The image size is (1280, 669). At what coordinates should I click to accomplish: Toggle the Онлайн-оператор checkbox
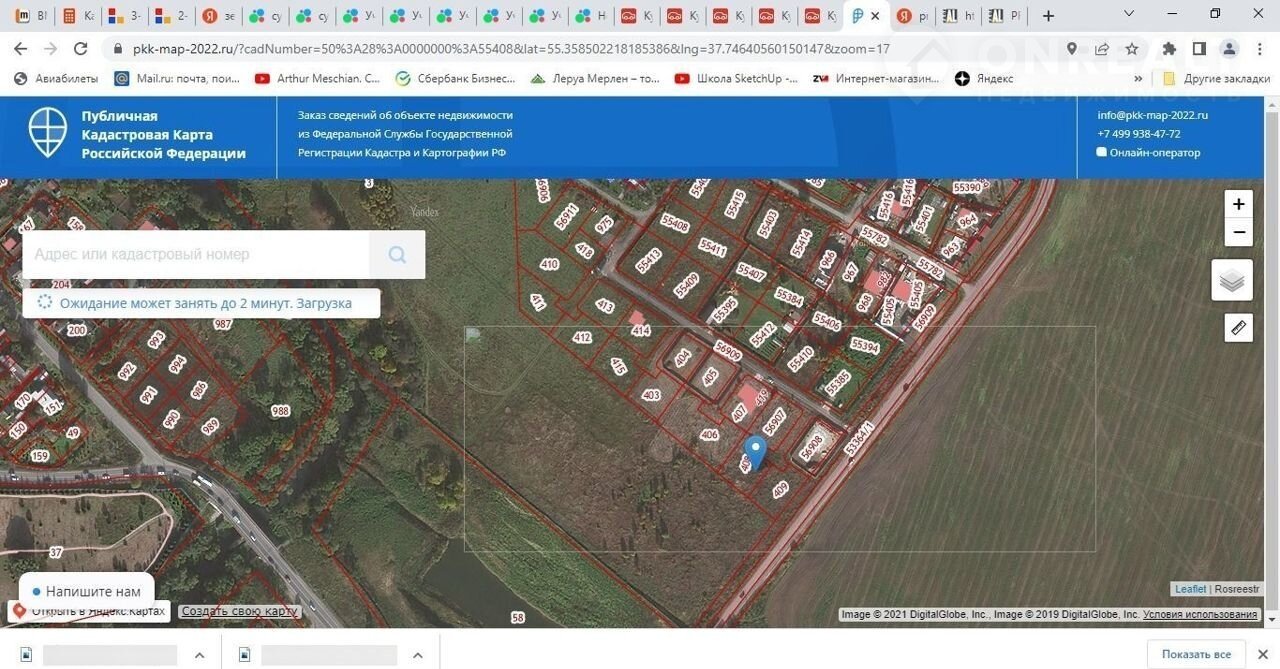1102,153
